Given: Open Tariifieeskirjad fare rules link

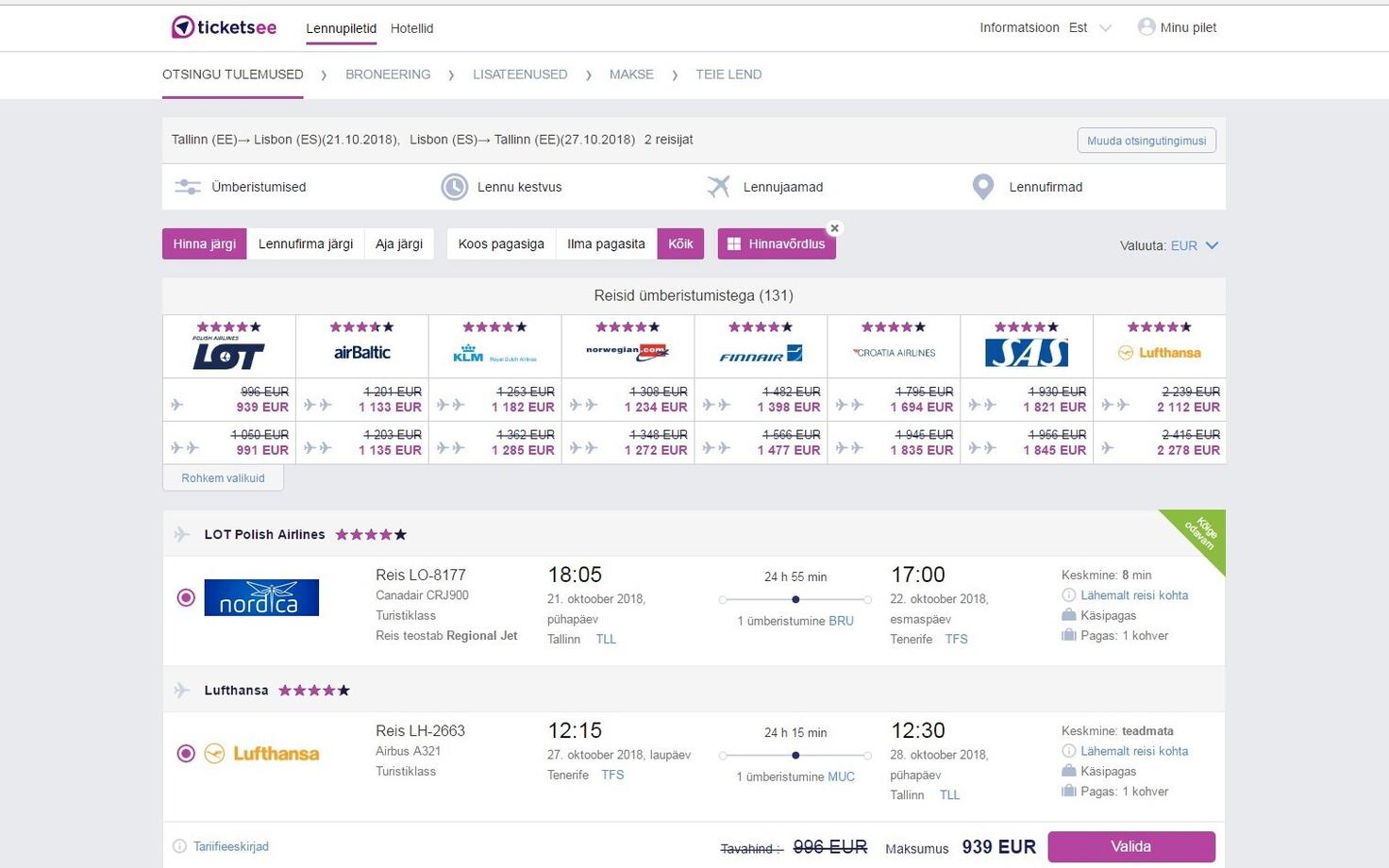Looking at the screenshot, I should (231, 846).
